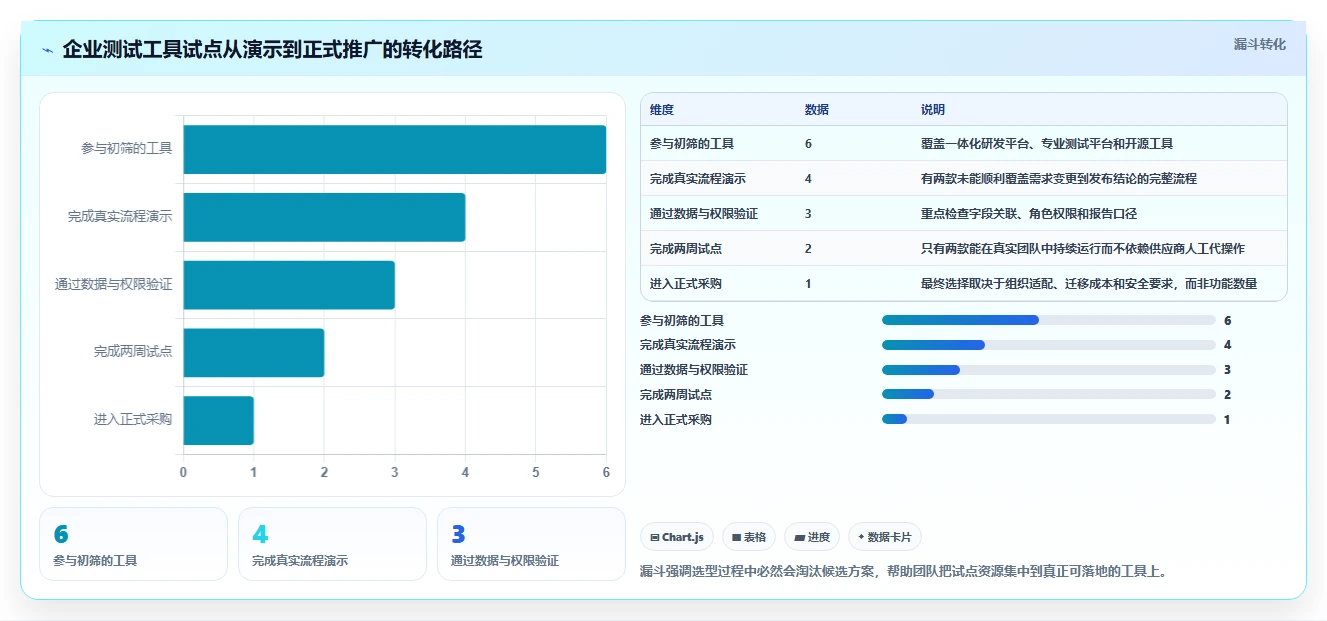This screenshot has height=621, width=1327.
Task: Click the 表格 tag chip
Action: coord(749,537)
